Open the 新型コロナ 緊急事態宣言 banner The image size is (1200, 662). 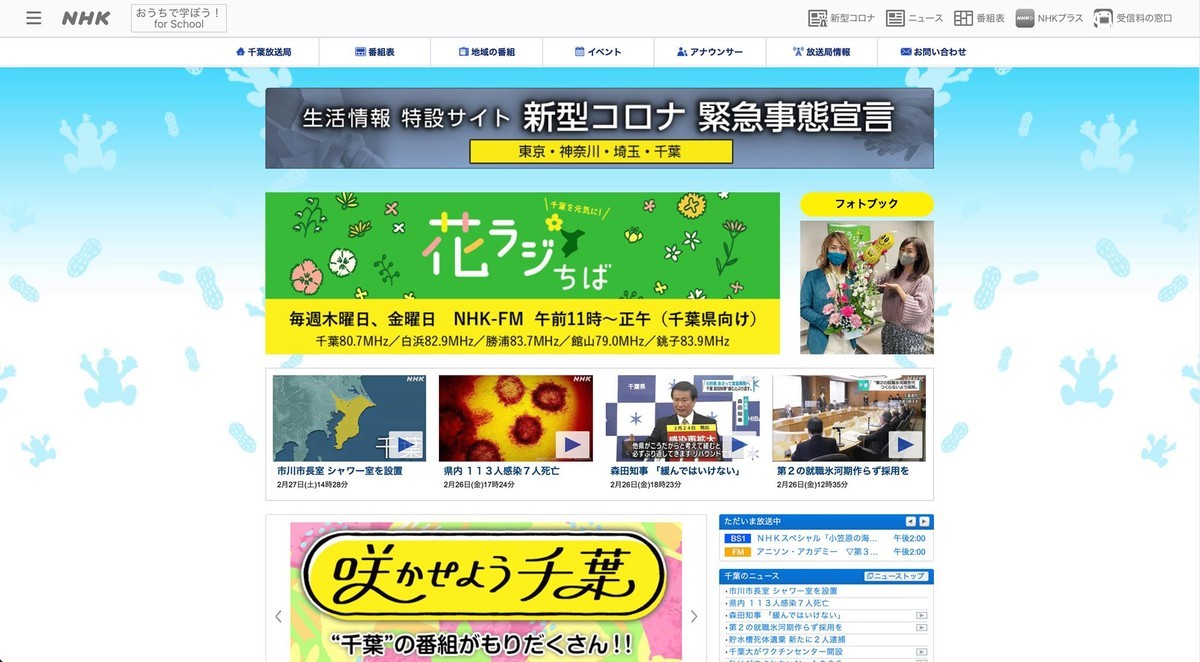[599, 128]
